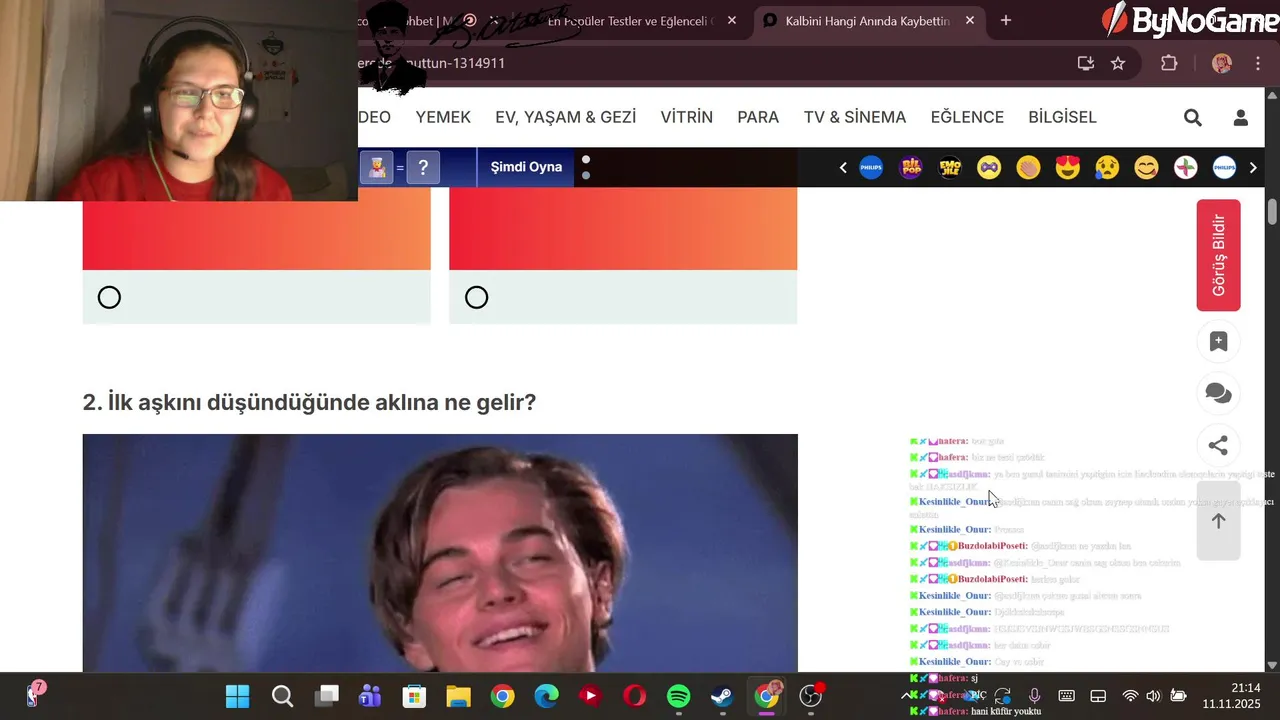Select the Emojile game icon
The width and height of the screenshot is (1280, 720).
950,167
